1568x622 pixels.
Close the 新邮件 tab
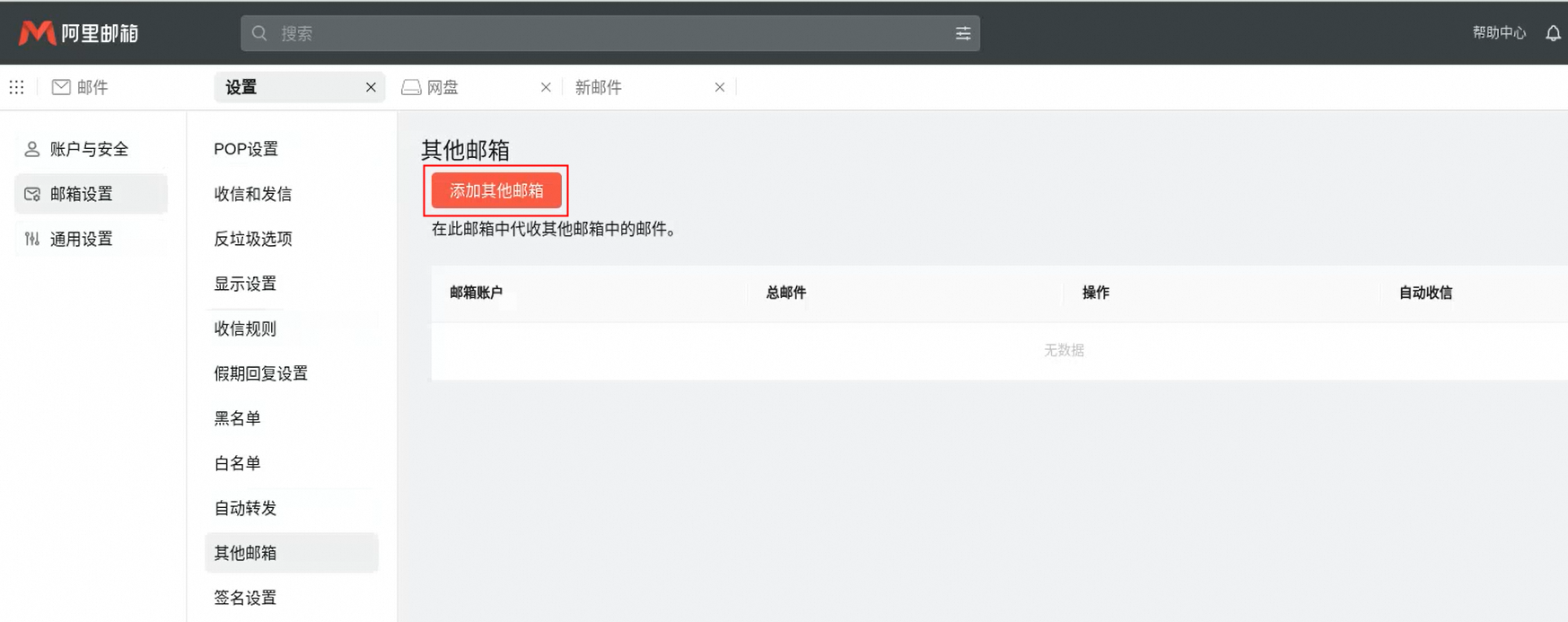[x=720, y=87]
